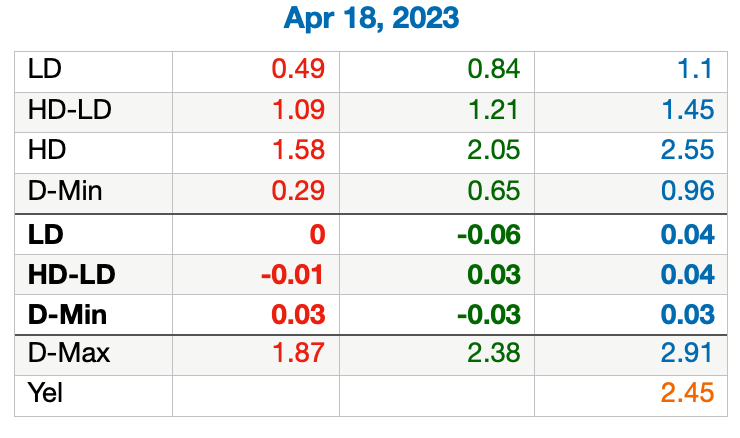Select the bold green -0.06 value
This screenshot has width=740, height=438.
[x=488, y=234]
